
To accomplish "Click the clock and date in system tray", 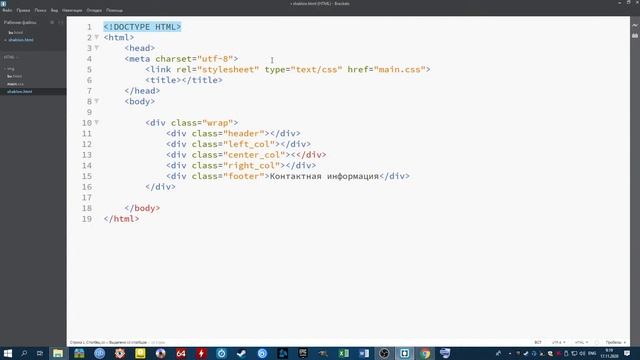I will tap(609, 353).
